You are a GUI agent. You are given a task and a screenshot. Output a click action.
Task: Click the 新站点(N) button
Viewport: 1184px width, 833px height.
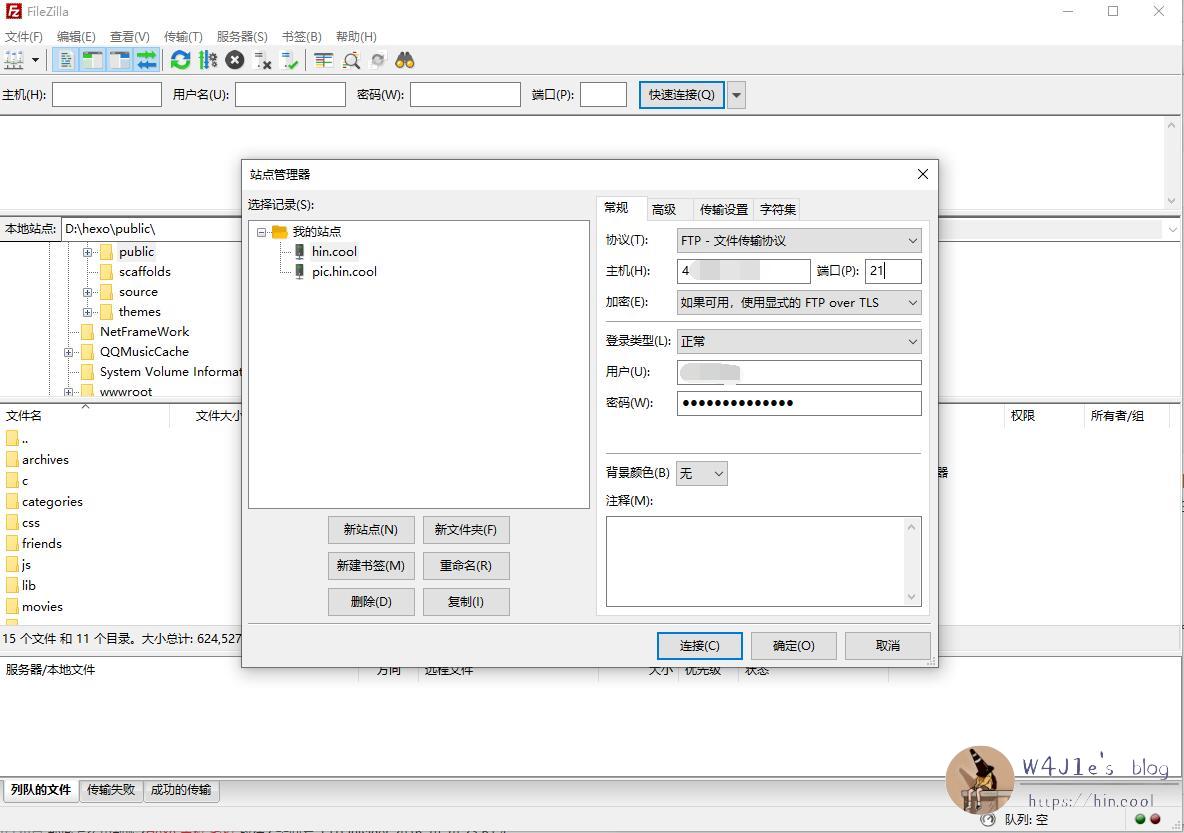(x=370, y=530)
